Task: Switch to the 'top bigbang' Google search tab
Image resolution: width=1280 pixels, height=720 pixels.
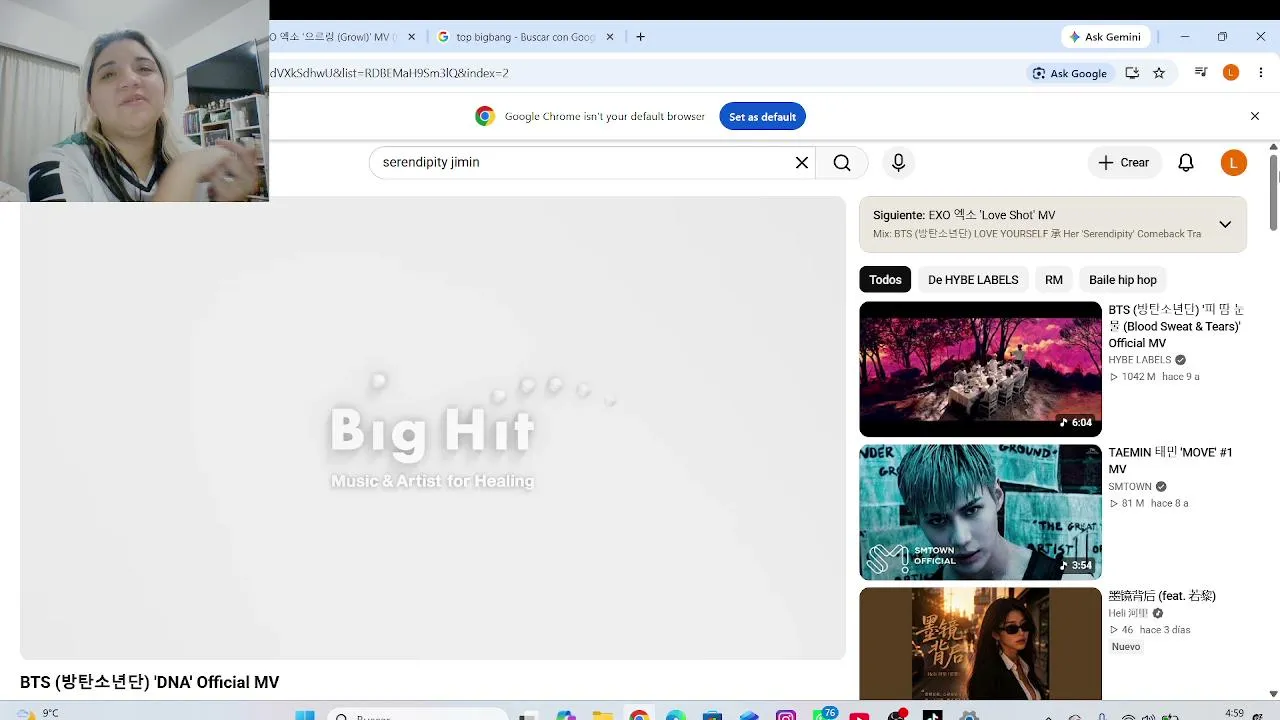Action: click(x=526, y=37)
